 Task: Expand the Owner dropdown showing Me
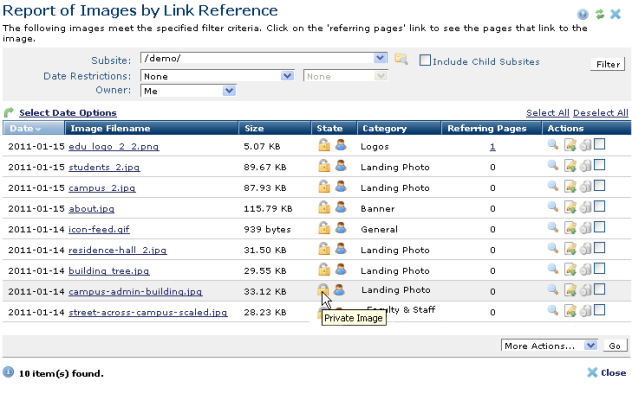(x=229, y=91)
